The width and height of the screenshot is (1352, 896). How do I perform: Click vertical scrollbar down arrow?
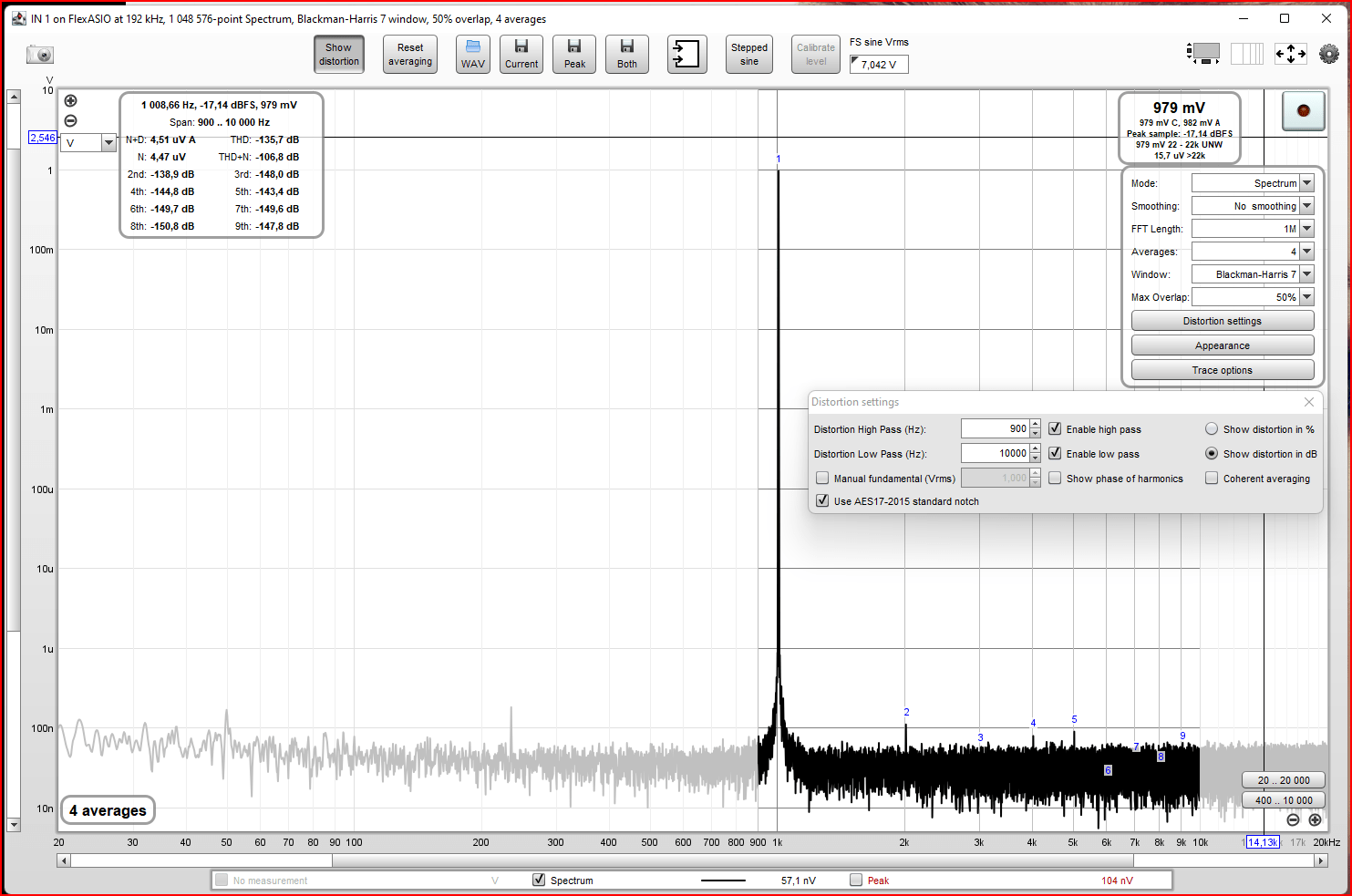tap(14, 825)
